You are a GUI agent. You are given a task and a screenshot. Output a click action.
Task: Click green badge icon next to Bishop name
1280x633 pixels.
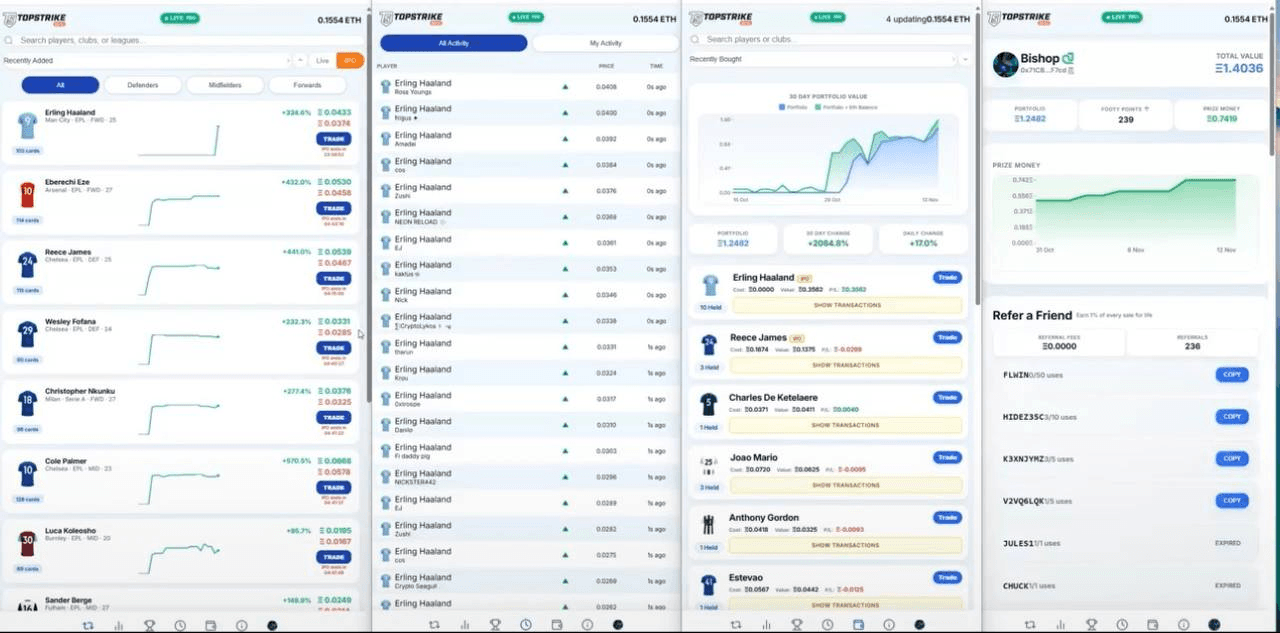click(1068, 58)
